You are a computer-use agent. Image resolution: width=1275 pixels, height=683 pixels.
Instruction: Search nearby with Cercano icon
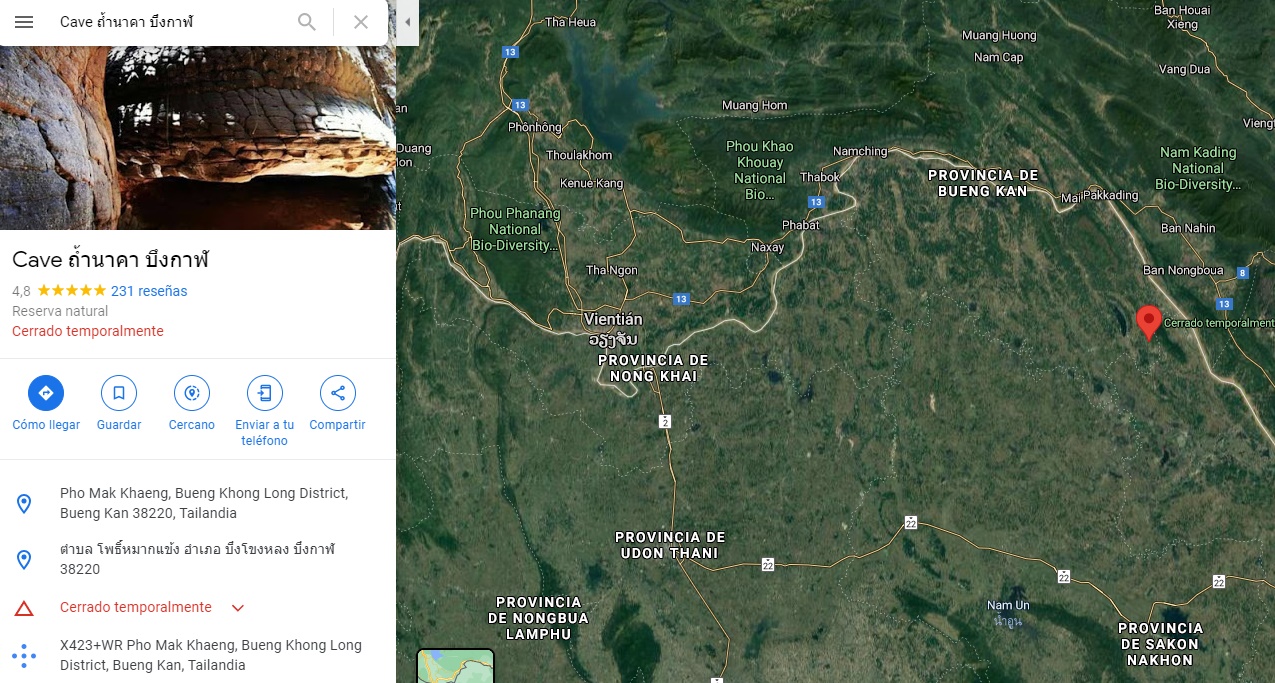[192, 393]
